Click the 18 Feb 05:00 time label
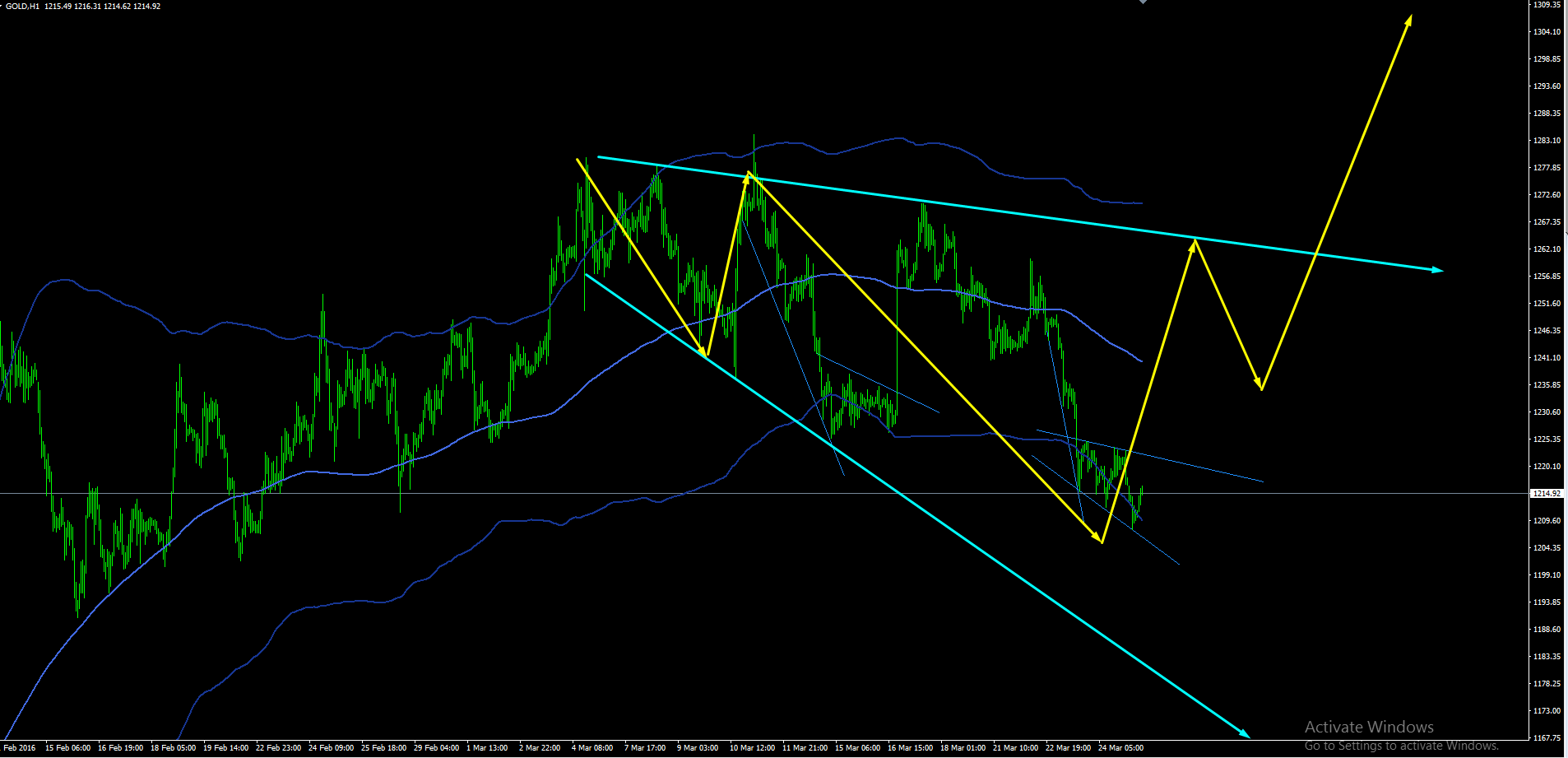The width and height of the screenshot is (1568, 758). (x=174, y=748)
